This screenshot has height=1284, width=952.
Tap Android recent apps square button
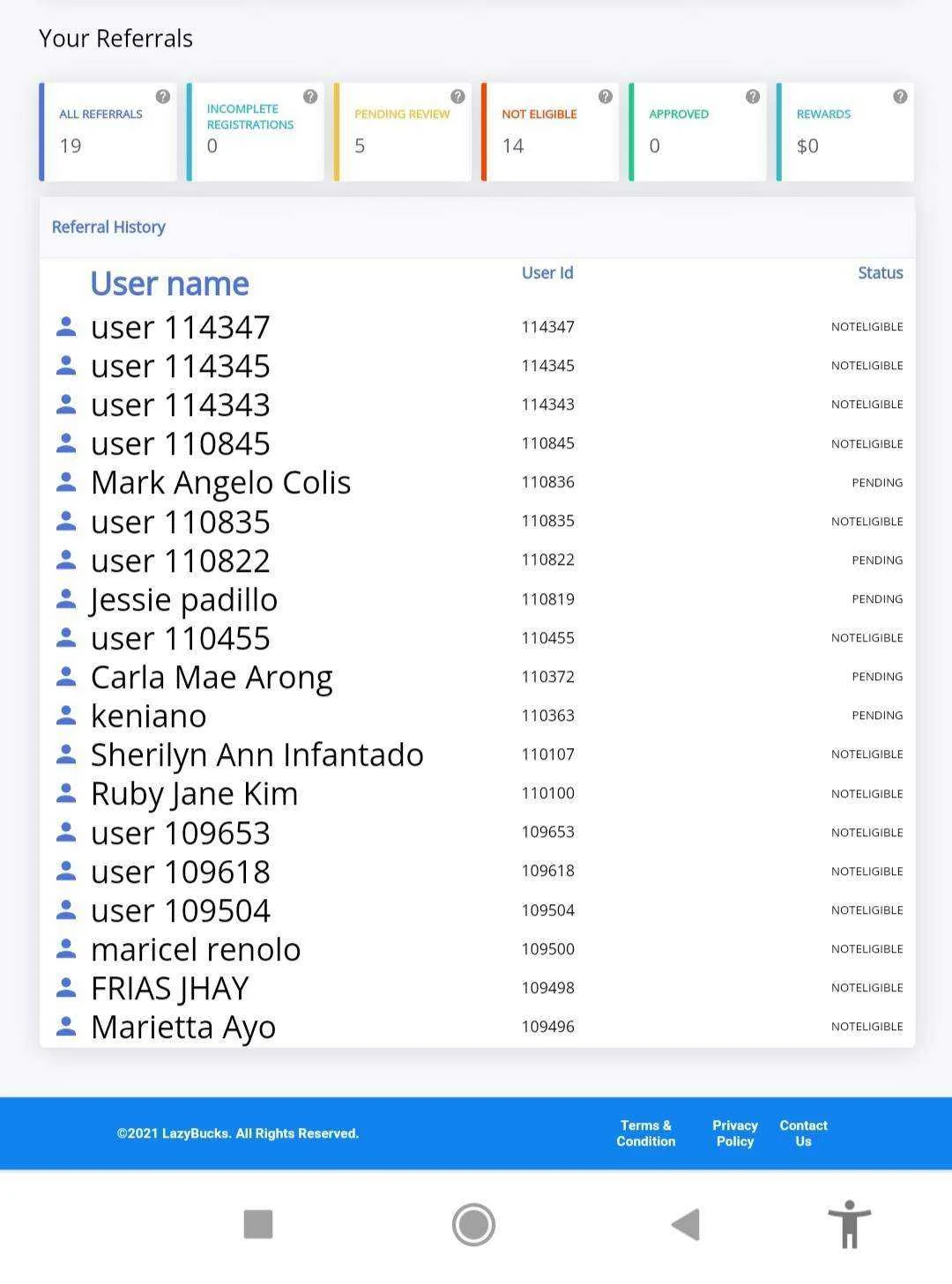point(258,1224)
